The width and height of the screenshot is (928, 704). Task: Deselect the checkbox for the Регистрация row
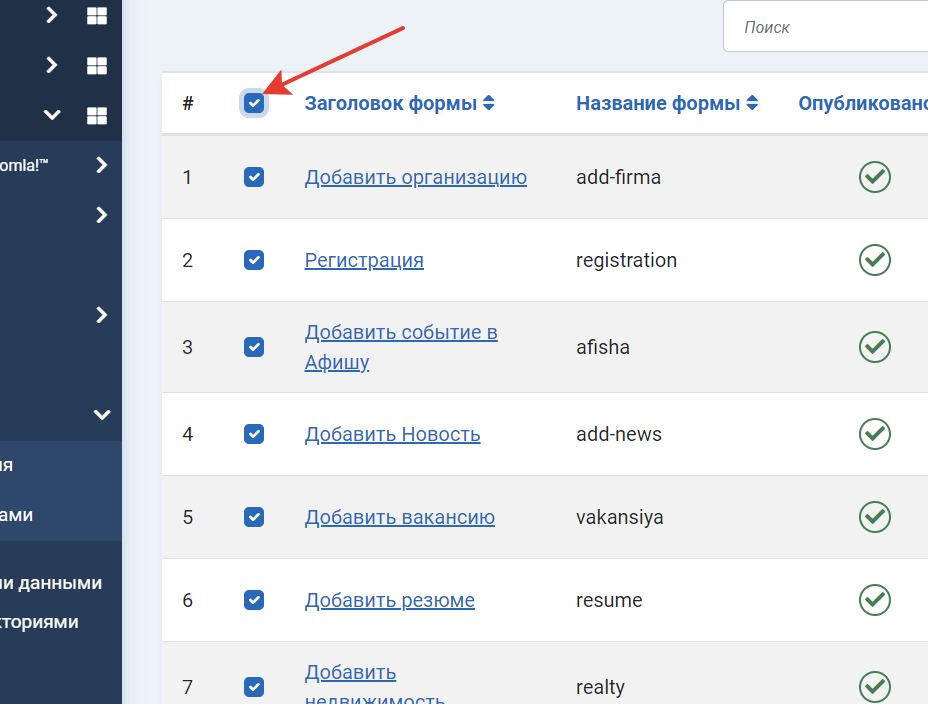tap(254, 260)
